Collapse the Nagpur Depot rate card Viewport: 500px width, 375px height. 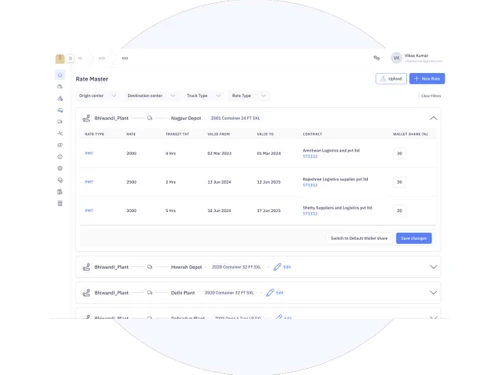(x=433, y=118)
